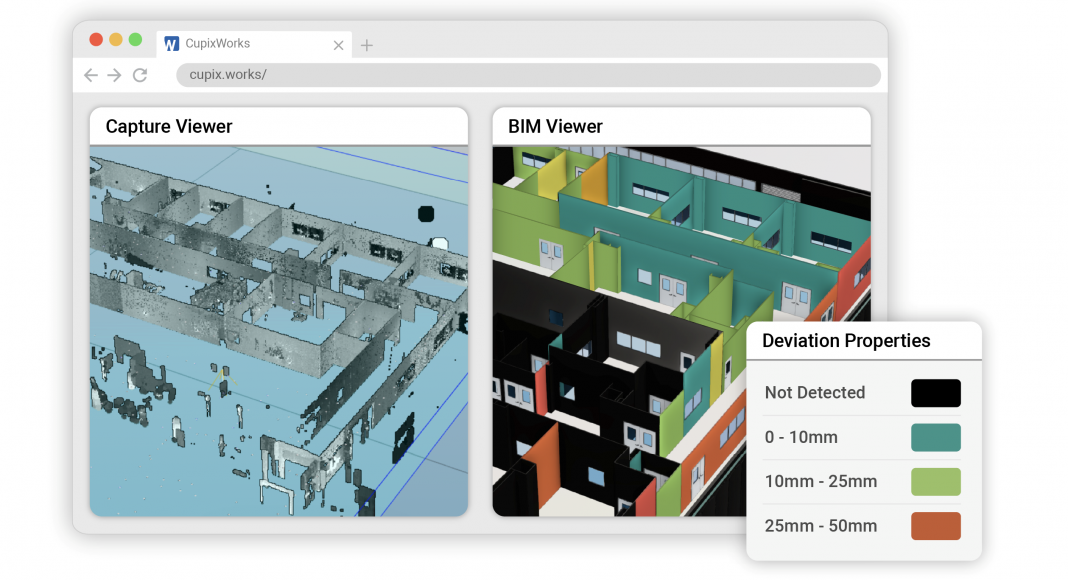Click the browser forward arrow
Screen dimensions: 1068x580
click(115, 75)
